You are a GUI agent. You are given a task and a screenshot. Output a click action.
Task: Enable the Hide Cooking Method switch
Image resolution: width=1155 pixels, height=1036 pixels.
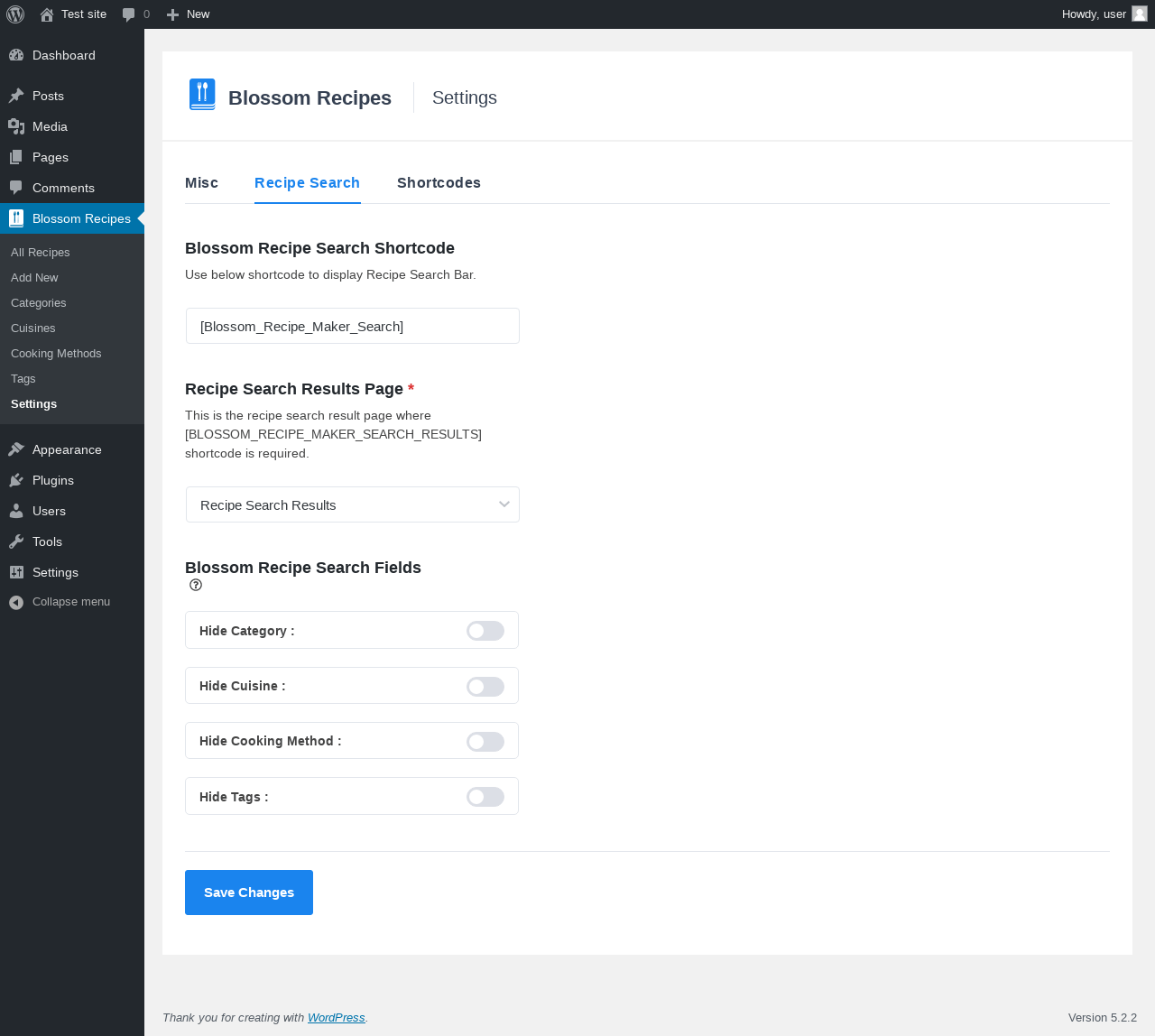point(485,742)
